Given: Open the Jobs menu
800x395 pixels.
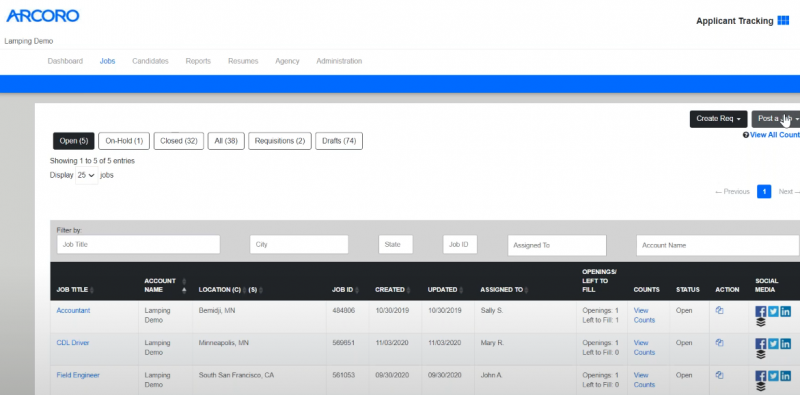Looking at the screenshot, I should coord(107,61).
